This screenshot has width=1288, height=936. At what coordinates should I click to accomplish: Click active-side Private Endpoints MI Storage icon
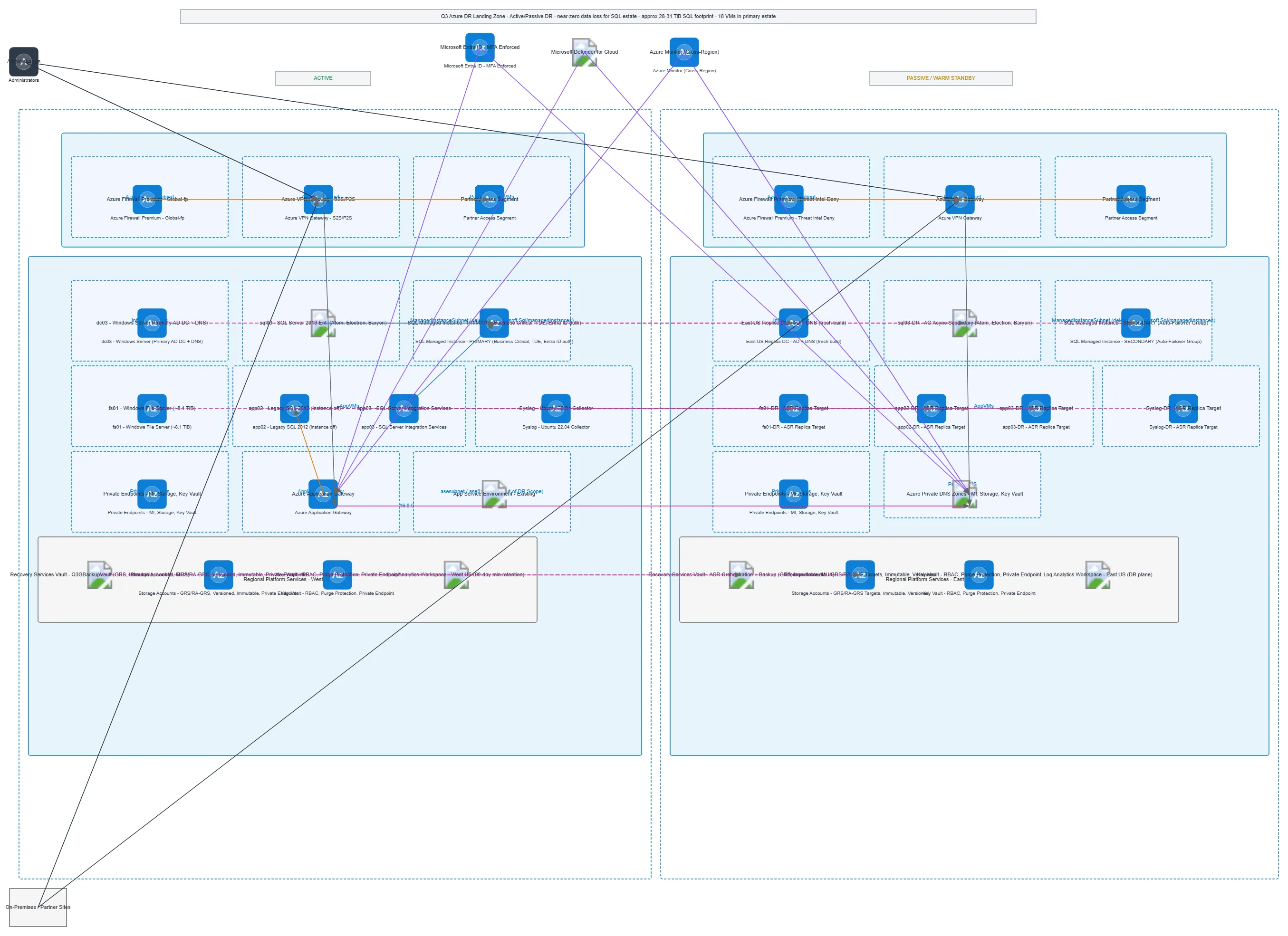[x=152, y=494]
